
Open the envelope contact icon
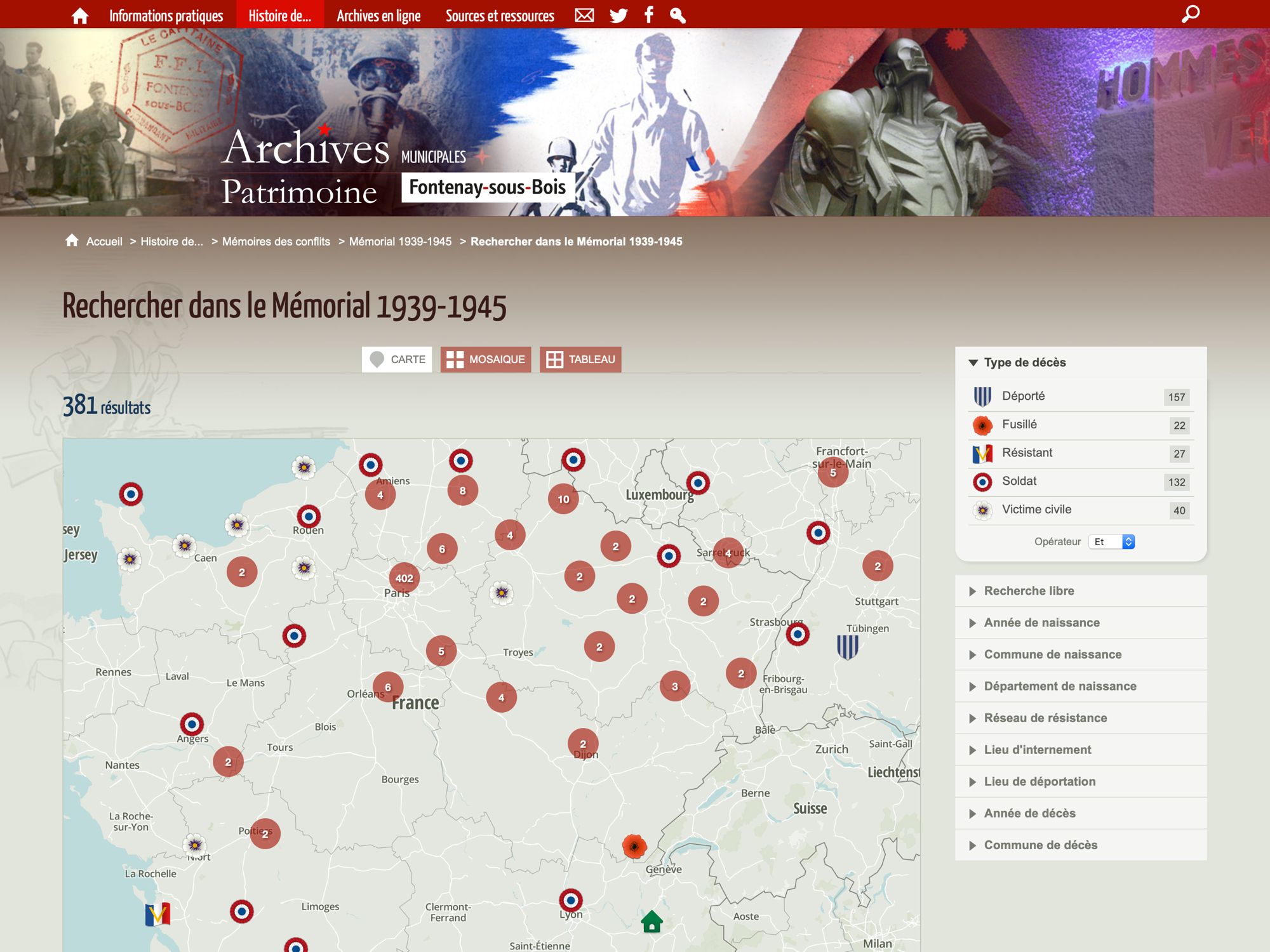point(584,15)
